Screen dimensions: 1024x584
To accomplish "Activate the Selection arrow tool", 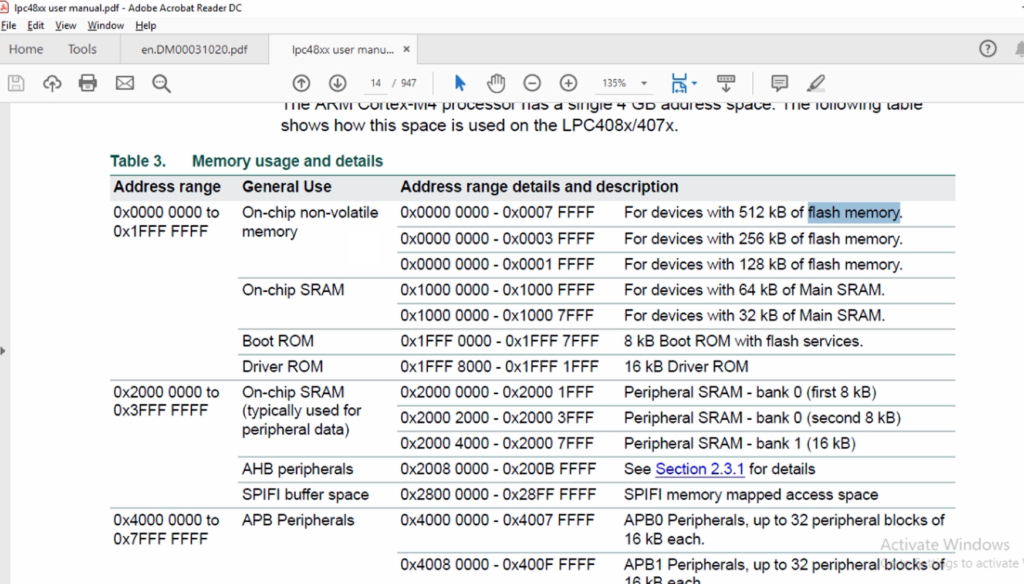I will click(x=460, y=83).
